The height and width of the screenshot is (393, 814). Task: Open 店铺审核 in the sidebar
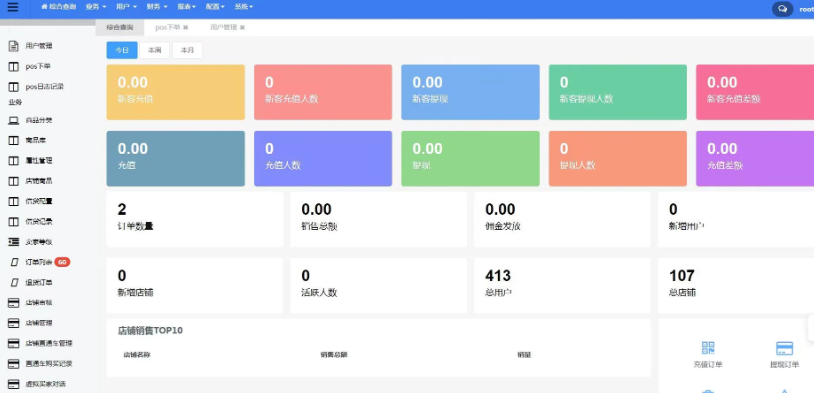tap(39, 303)
